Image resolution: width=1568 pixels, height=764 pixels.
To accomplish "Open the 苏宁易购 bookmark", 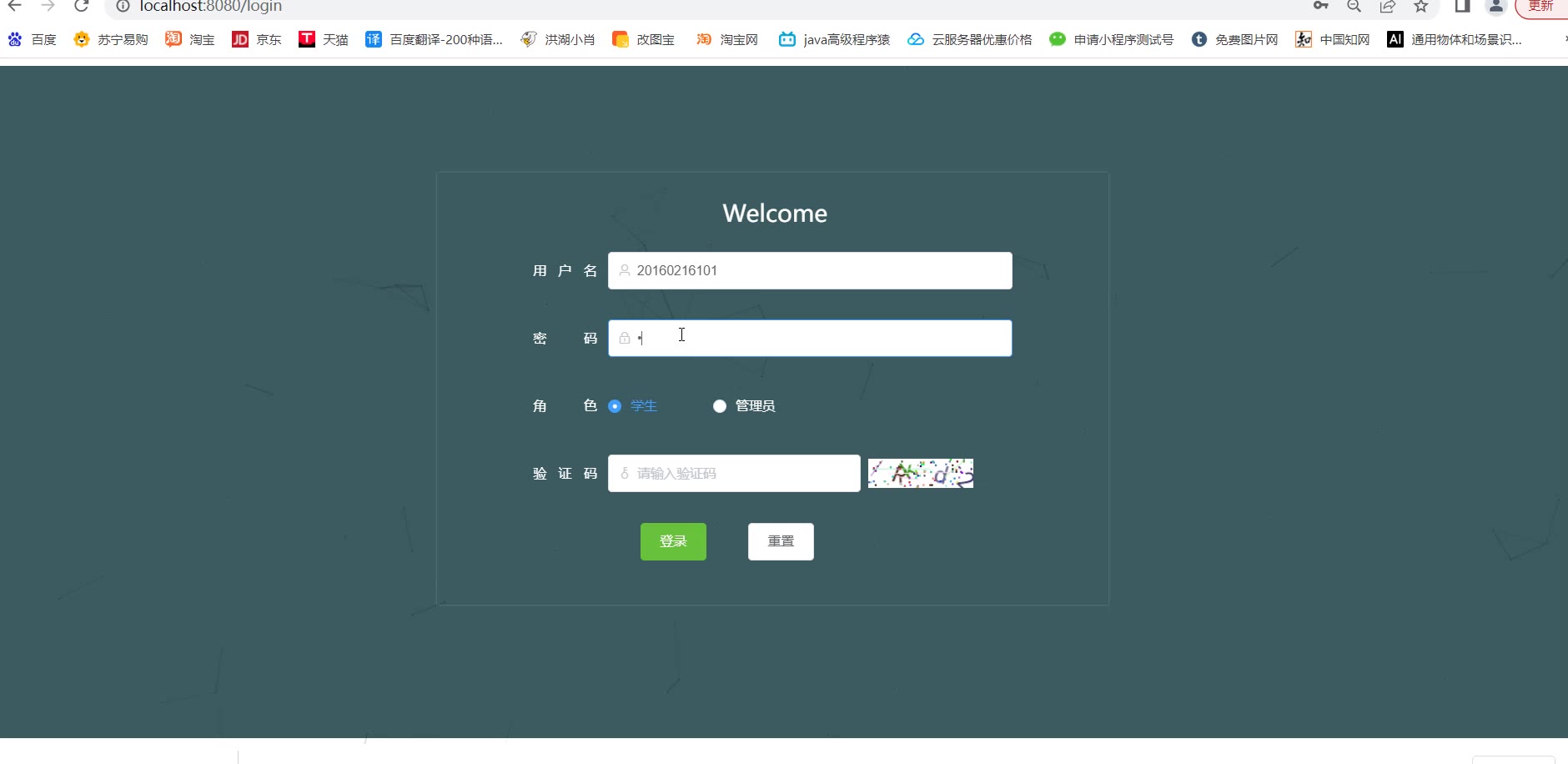I will coord(111,39).
